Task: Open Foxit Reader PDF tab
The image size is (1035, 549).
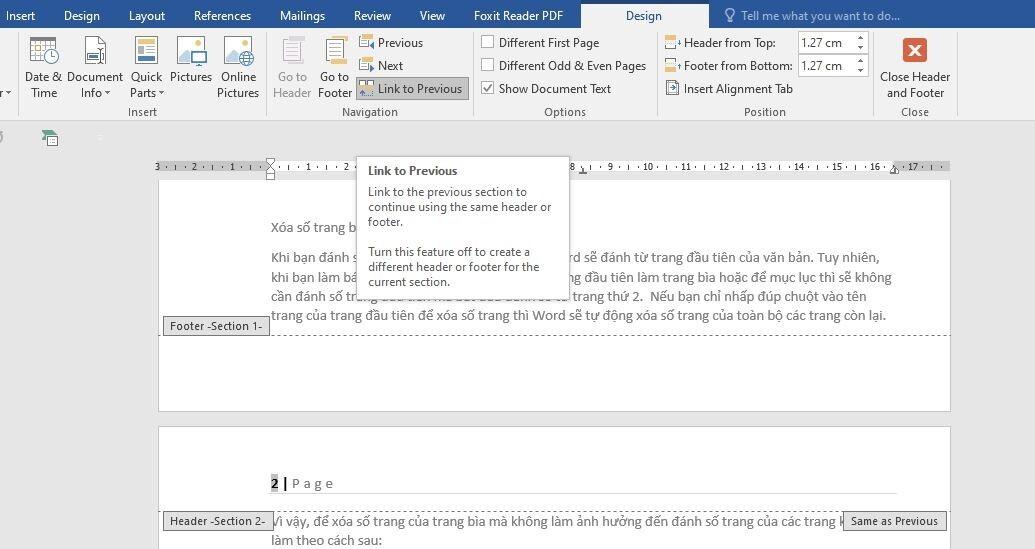Action: (518, 15)
